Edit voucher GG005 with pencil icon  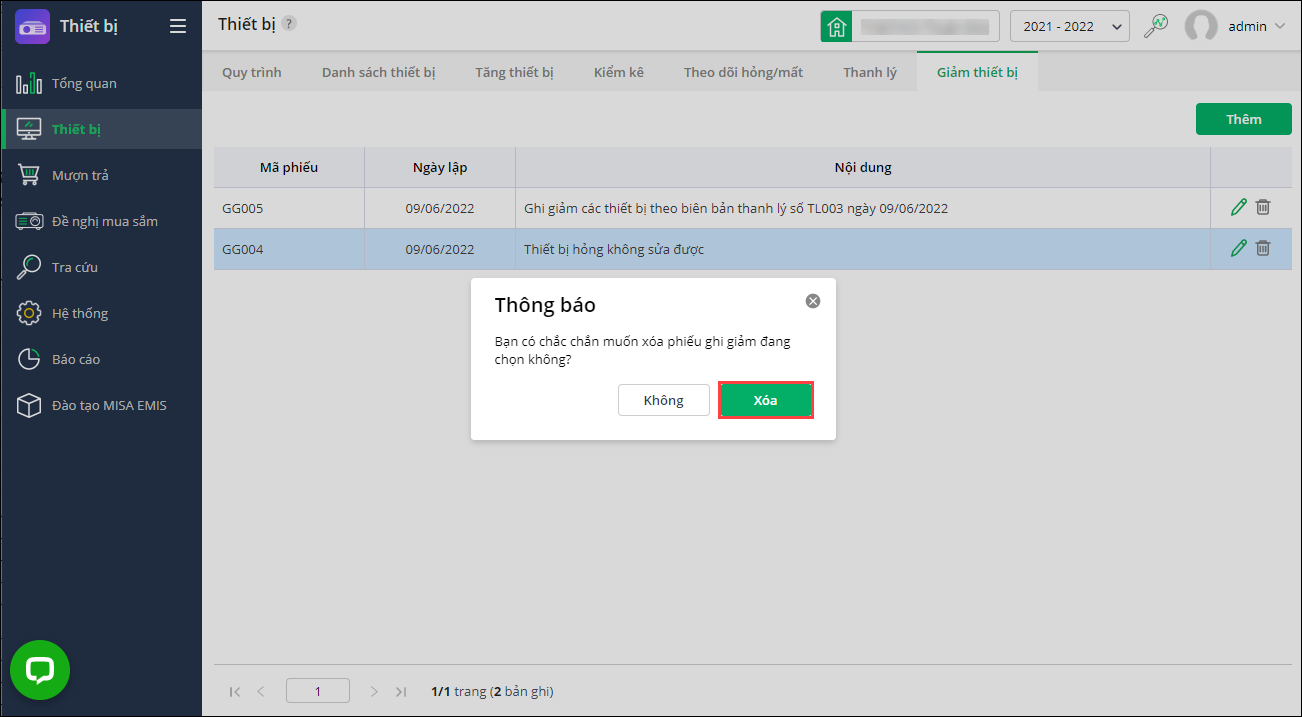1239,207
